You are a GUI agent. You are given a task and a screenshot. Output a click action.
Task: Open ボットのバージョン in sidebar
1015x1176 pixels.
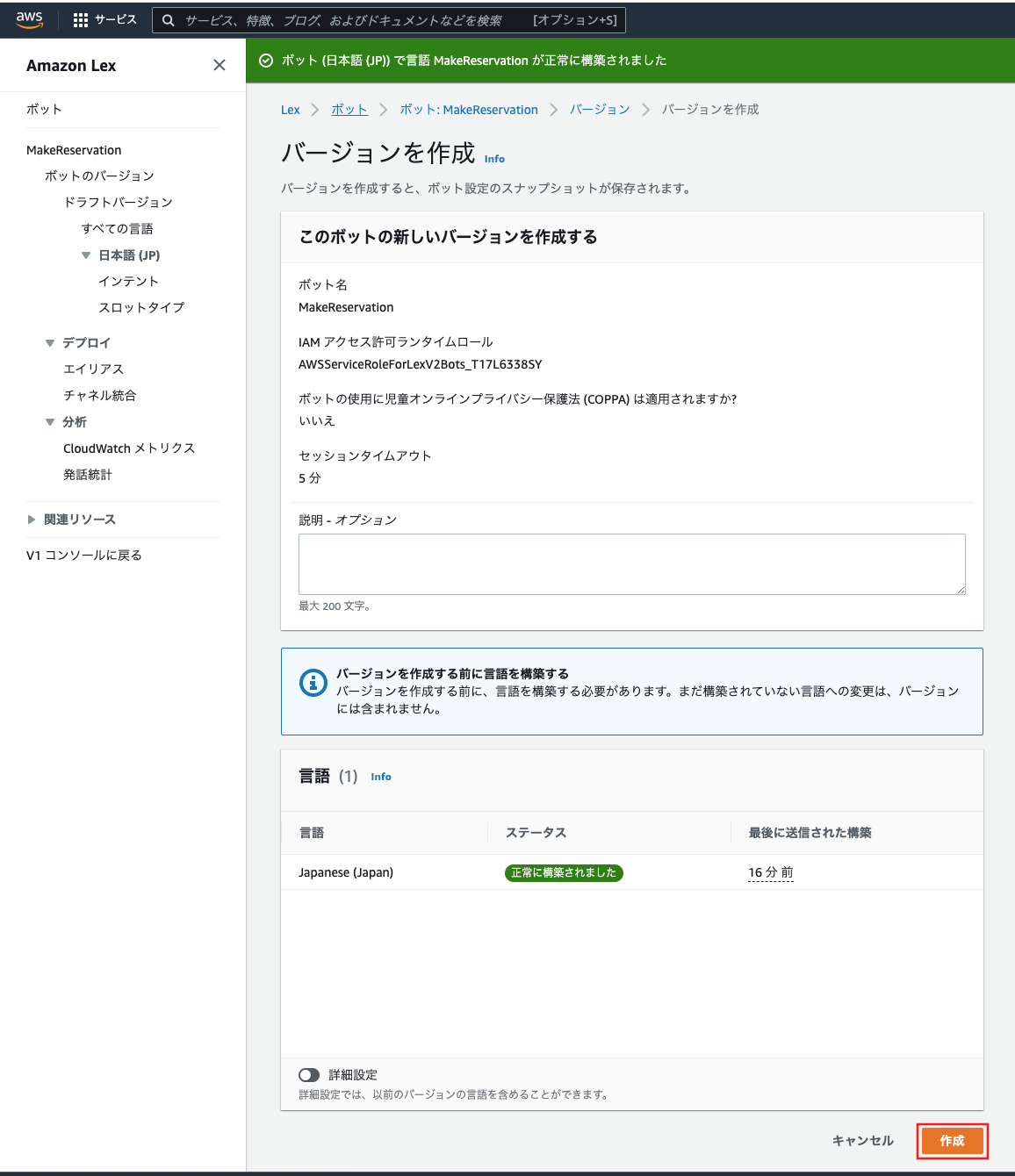(99, 176)
